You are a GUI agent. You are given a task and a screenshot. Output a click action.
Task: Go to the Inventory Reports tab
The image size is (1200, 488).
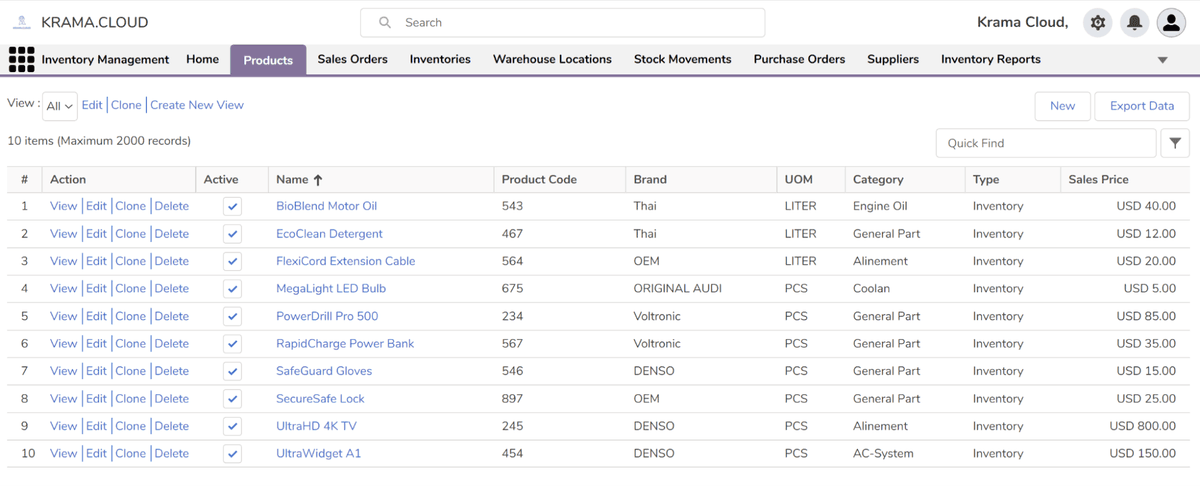(990, 59)
